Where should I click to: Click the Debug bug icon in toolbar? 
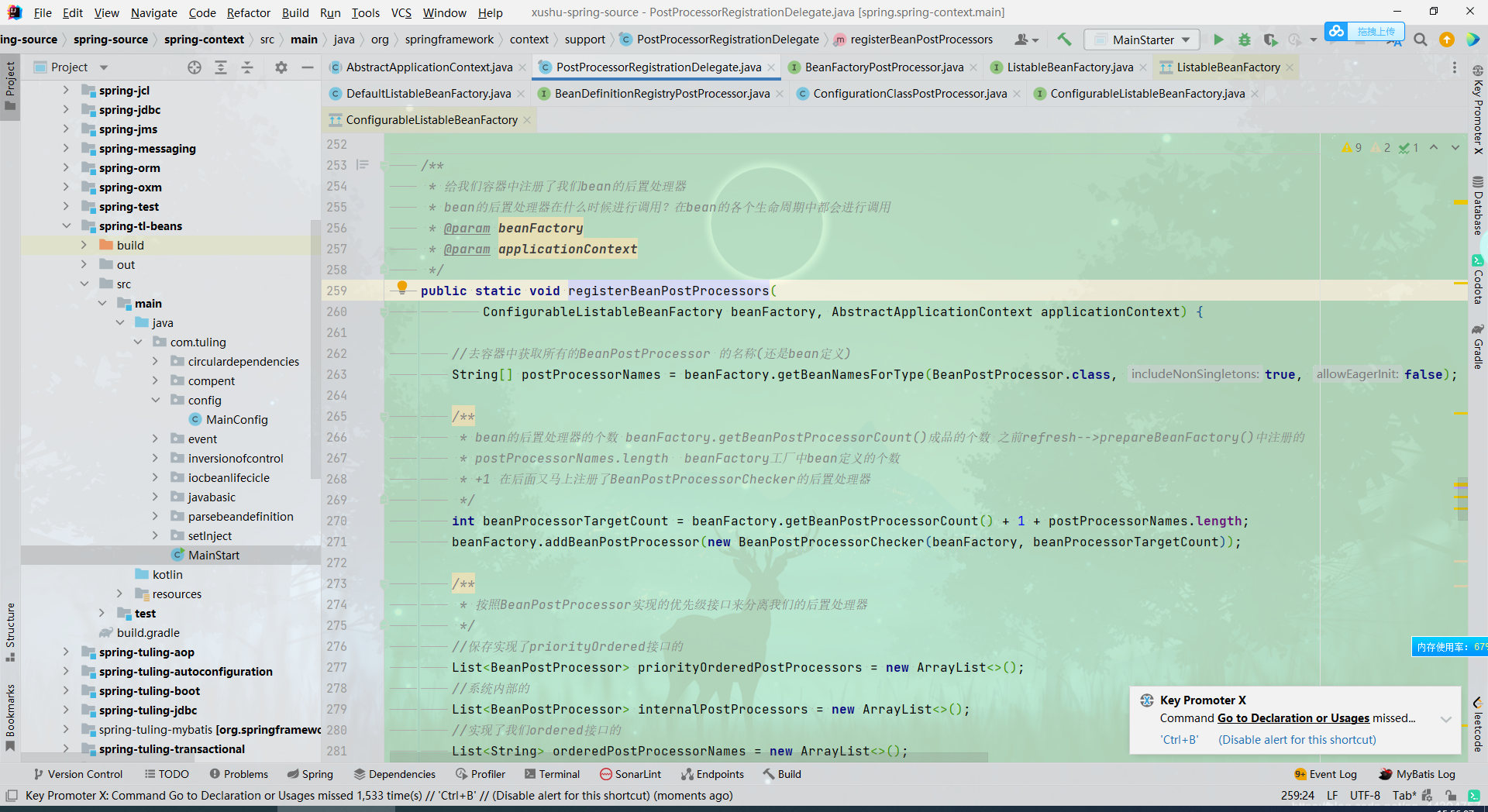tap(1244, 40)
